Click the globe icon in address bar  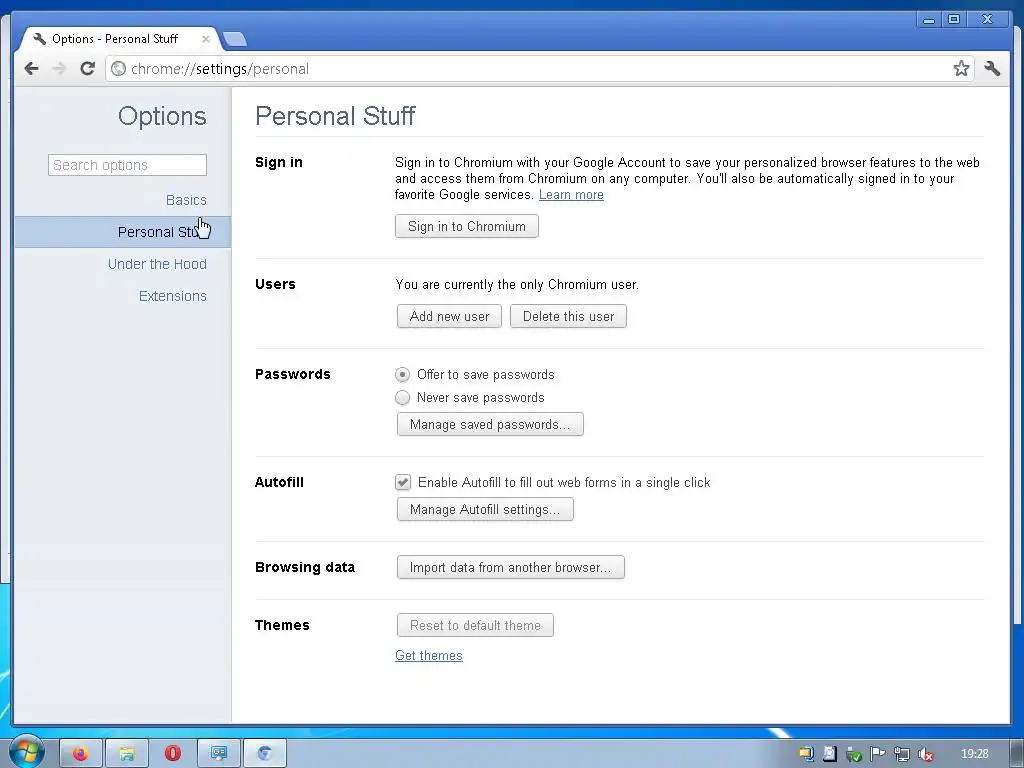118,69
